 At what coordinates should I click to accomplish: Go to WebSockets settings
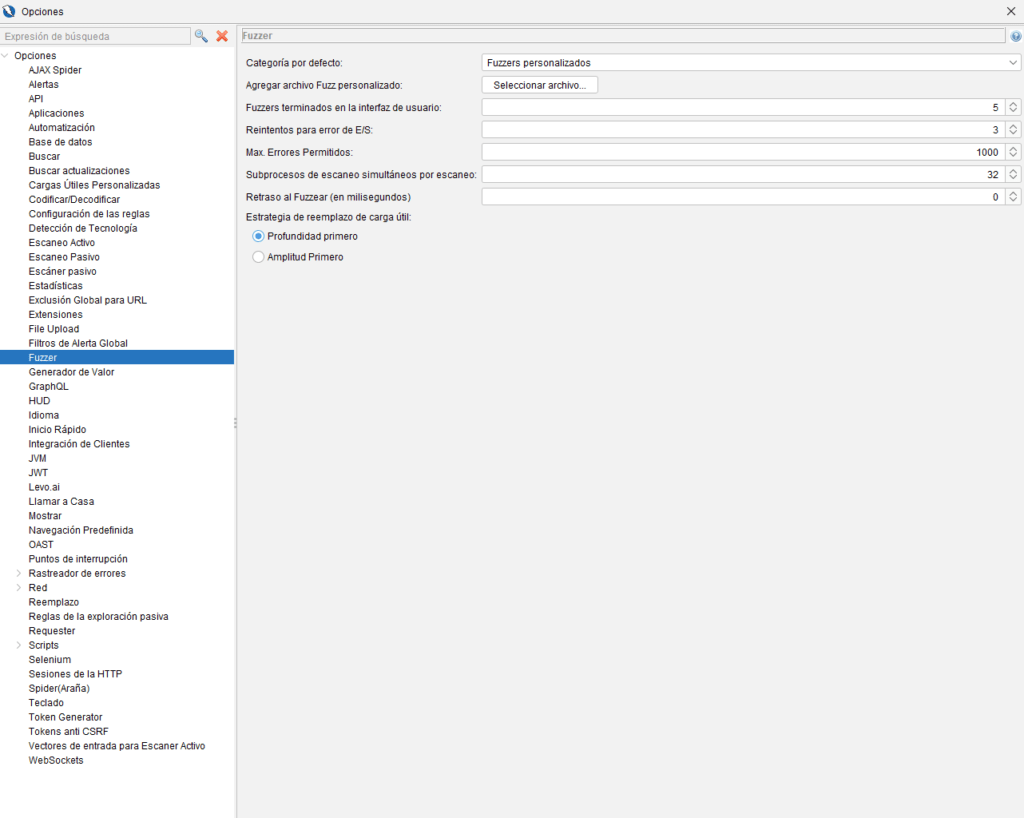tap(56, 760)
